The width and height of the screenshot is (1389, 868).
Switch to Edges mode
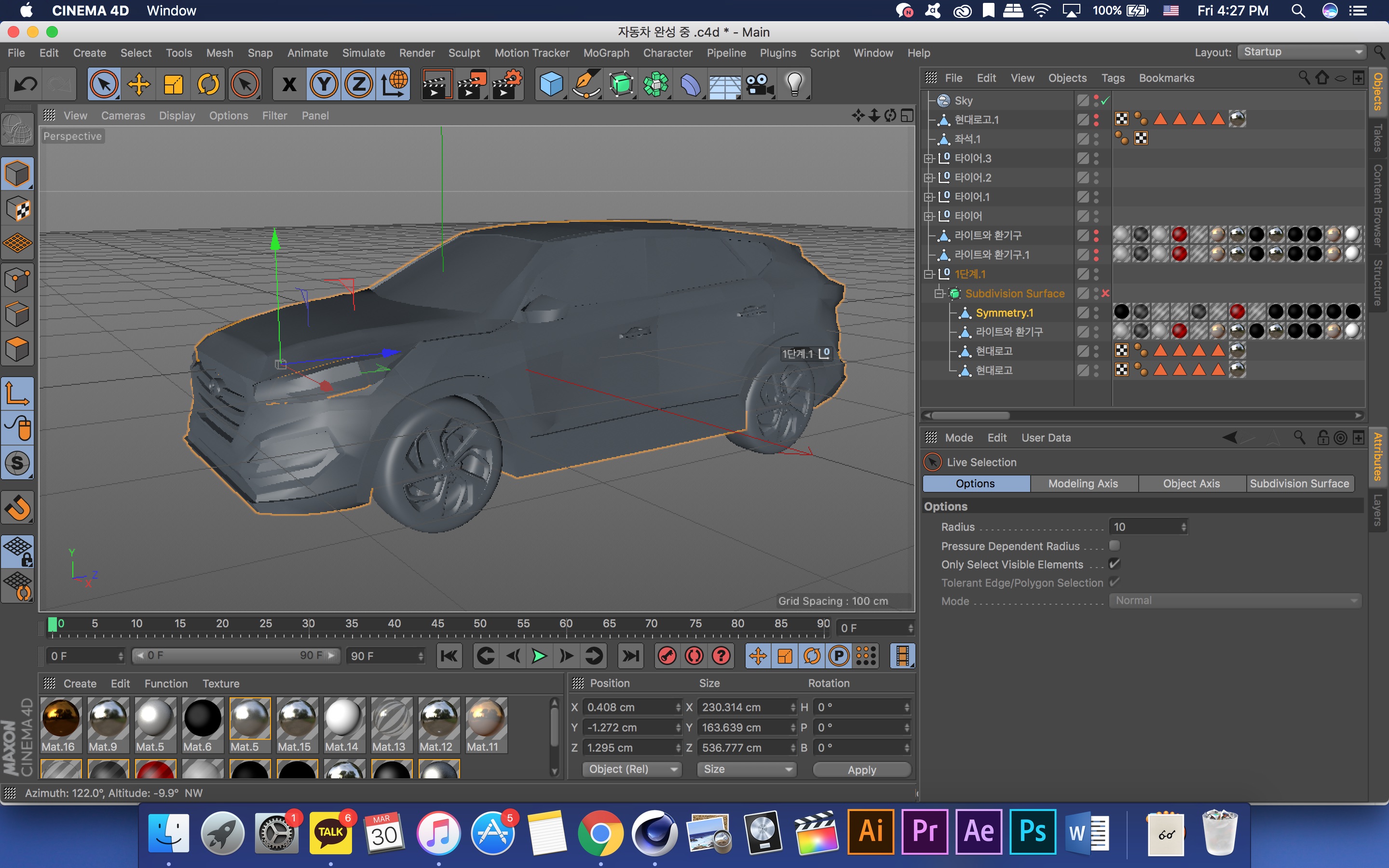[x=18, y=314]
